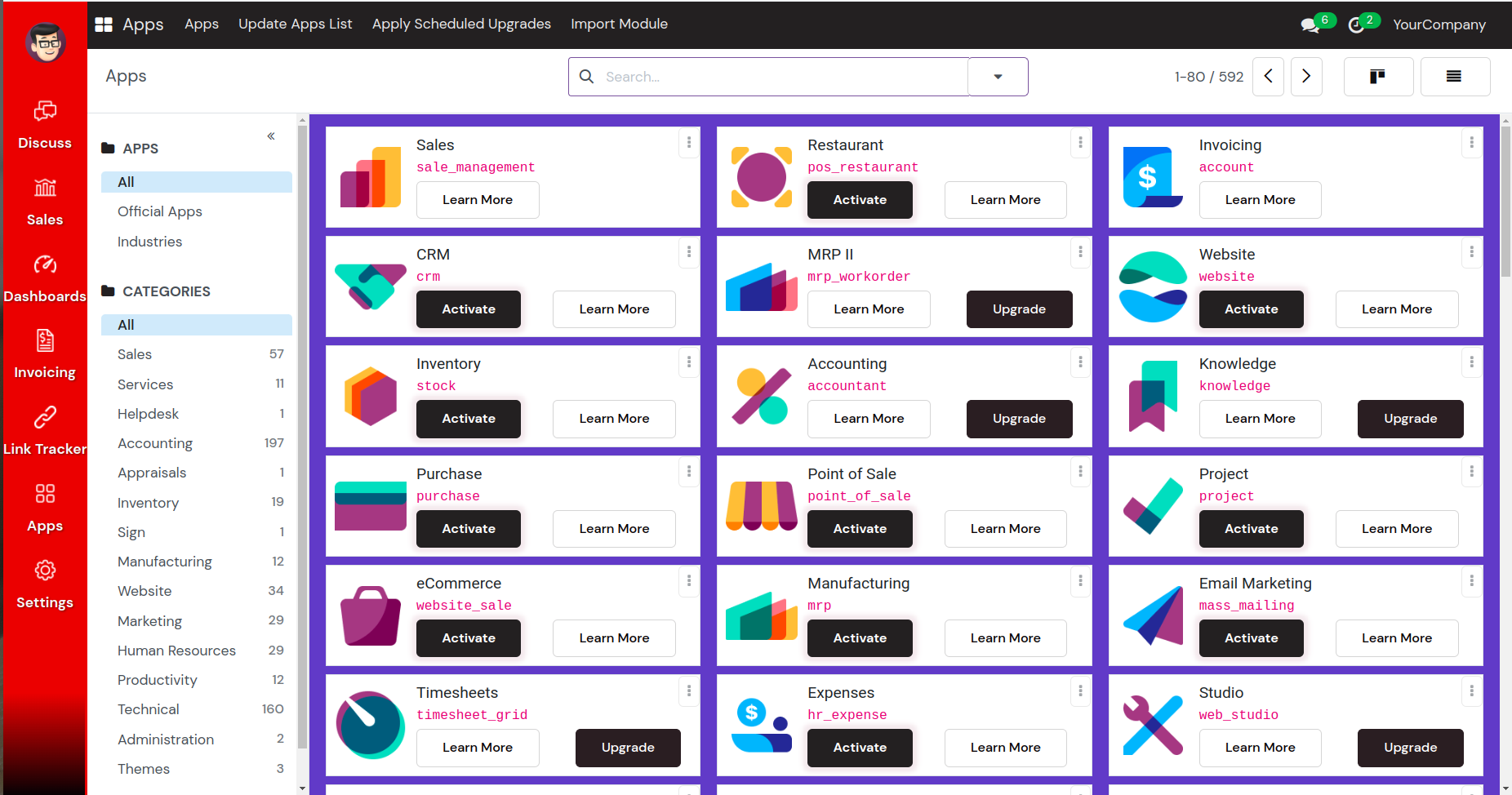The height and width of the screenshot is (795, 1512).
Task: Open the Invoicing app in sidebar
Action: pyautogui.click(x=45, y=355)
